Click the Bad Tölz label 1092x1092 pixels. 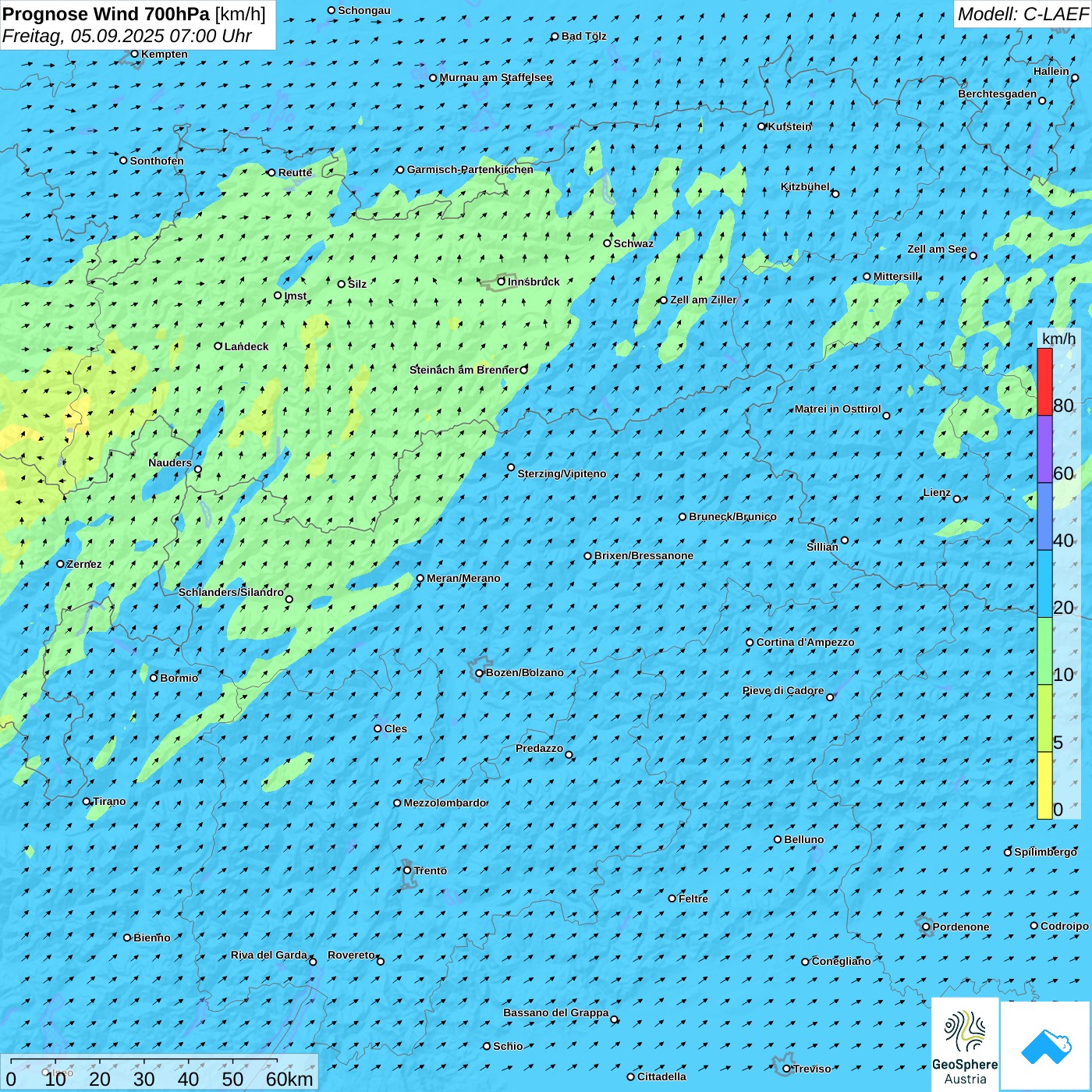pyautogui.click(x=584, y=36)
